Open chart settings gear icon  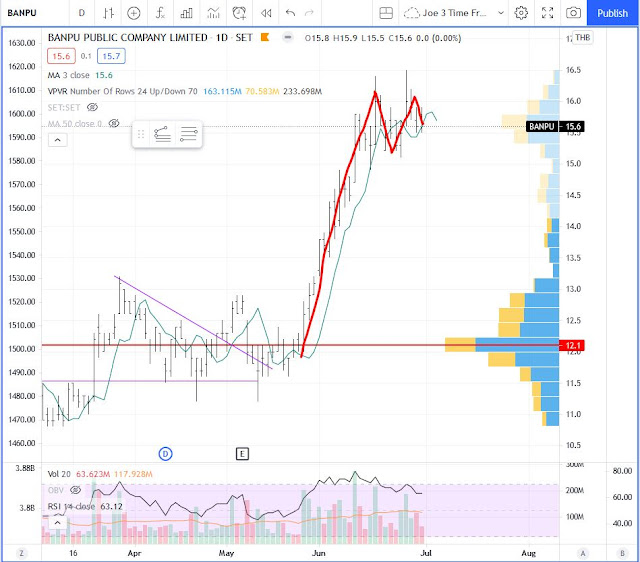coord(521,13)
